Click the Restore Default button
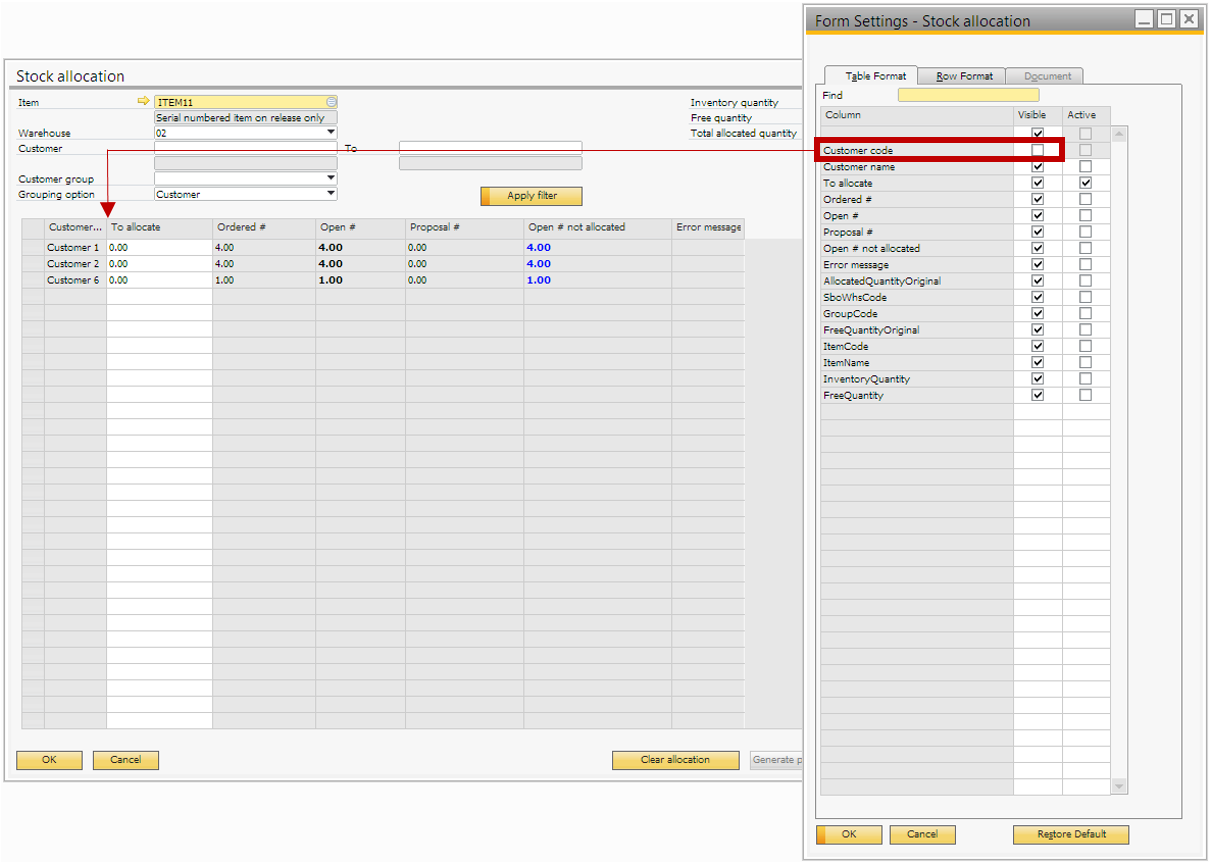Image resolution: width=1209 pixels, height=862 pixels. [1070, 834]
